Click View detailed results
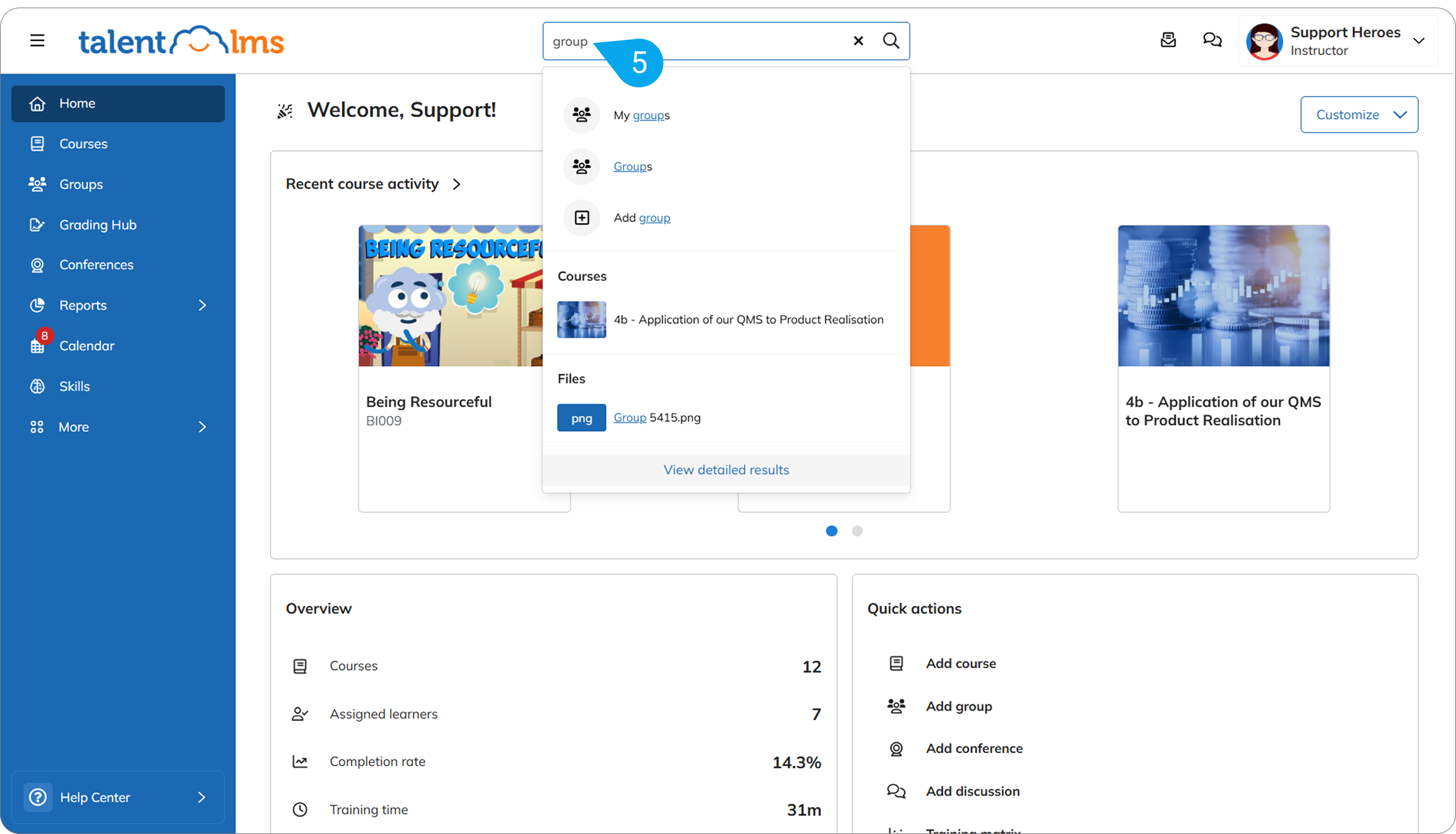Viewport: 1456px width, 834px height. [x=726, y=470]
